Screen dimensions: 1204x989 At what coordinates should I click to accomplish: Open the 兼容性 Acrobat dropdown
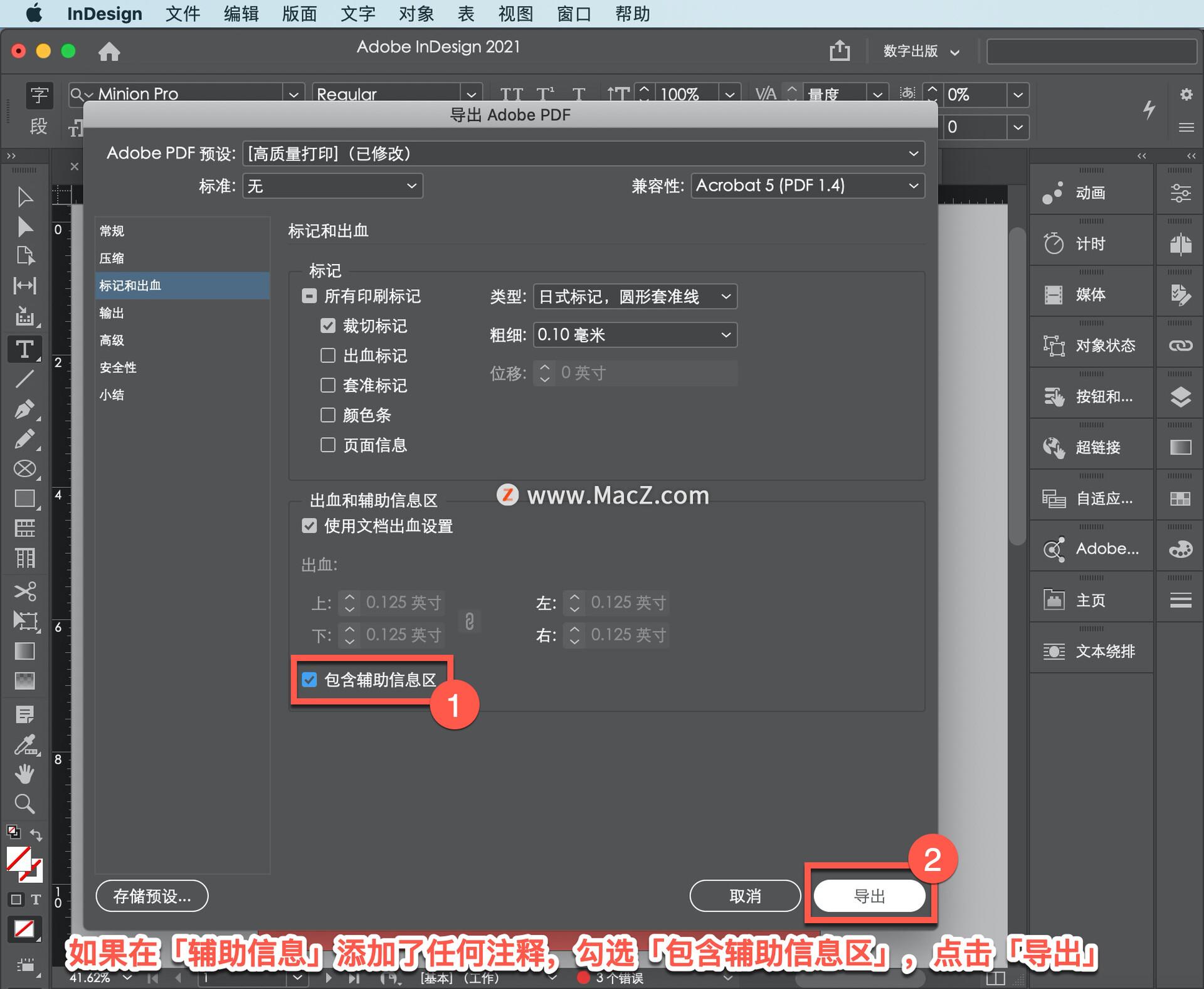[808, 186]
